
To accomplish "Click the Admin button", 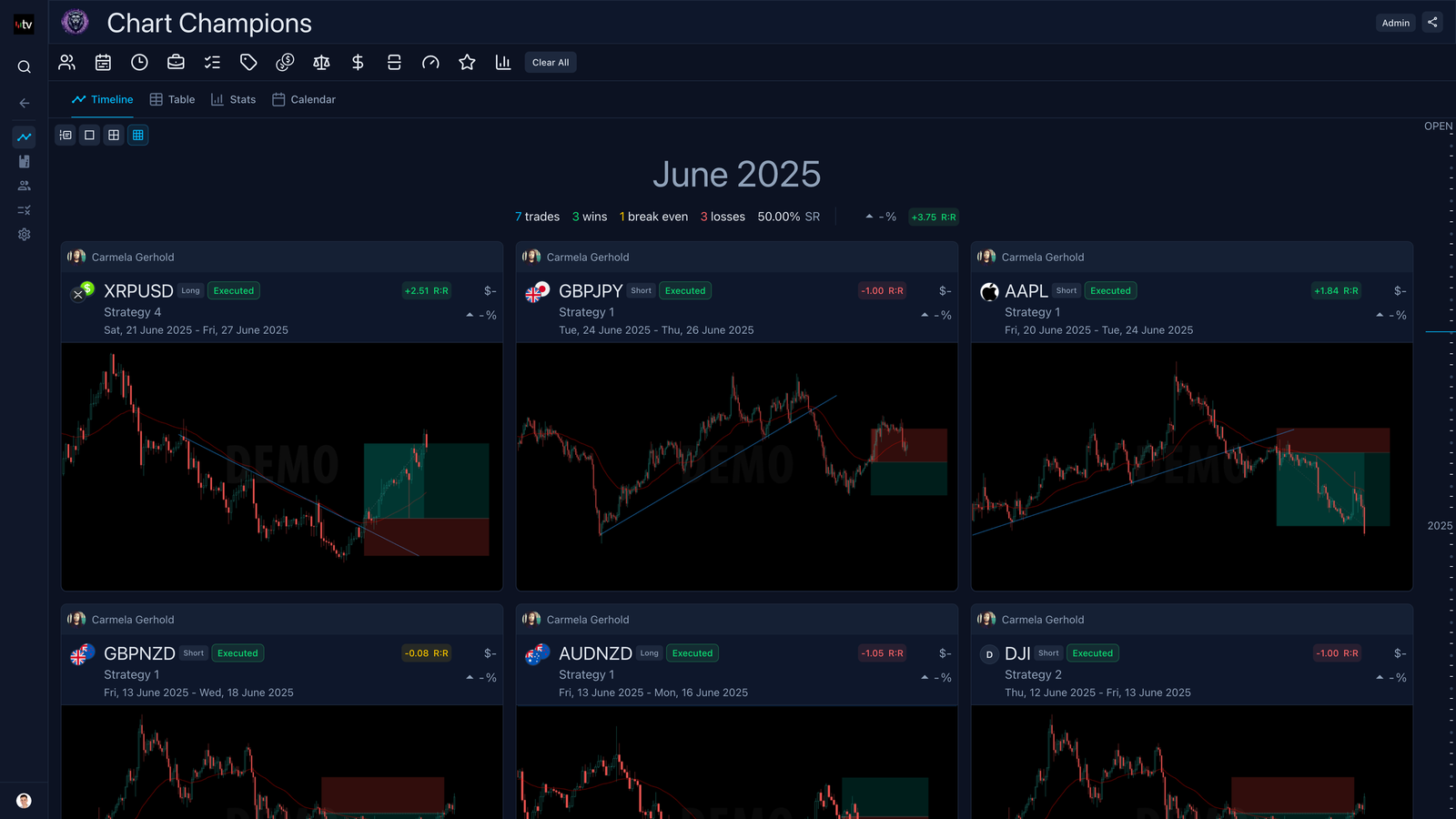I will pyautogui.click(x=1395, y=23).
